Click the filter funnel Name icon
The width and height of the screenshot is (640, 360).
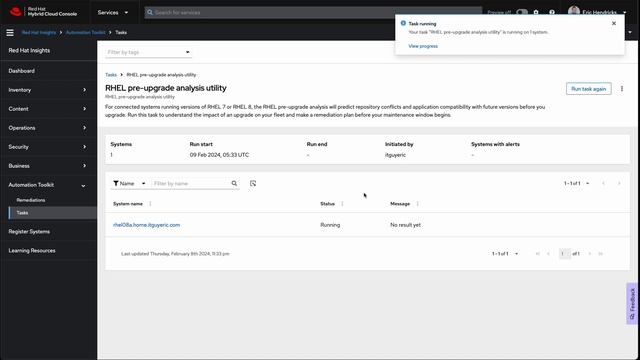116,184
